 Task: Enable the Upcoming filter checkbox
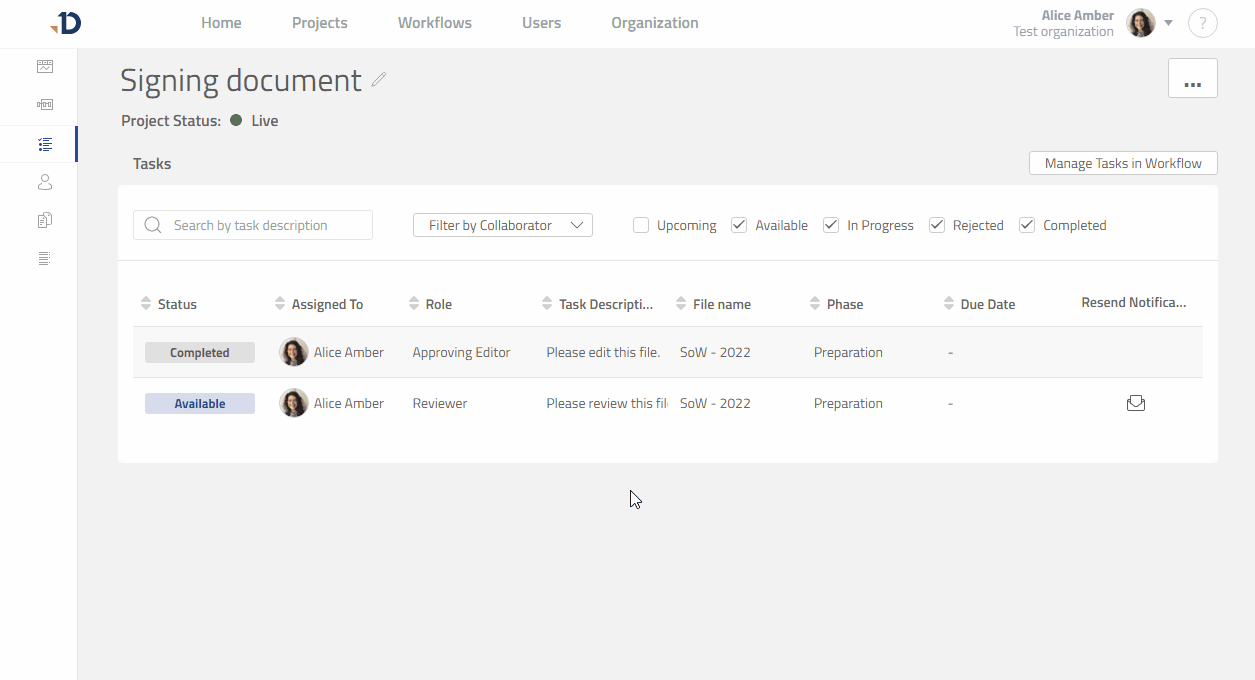tap(640, 225)
